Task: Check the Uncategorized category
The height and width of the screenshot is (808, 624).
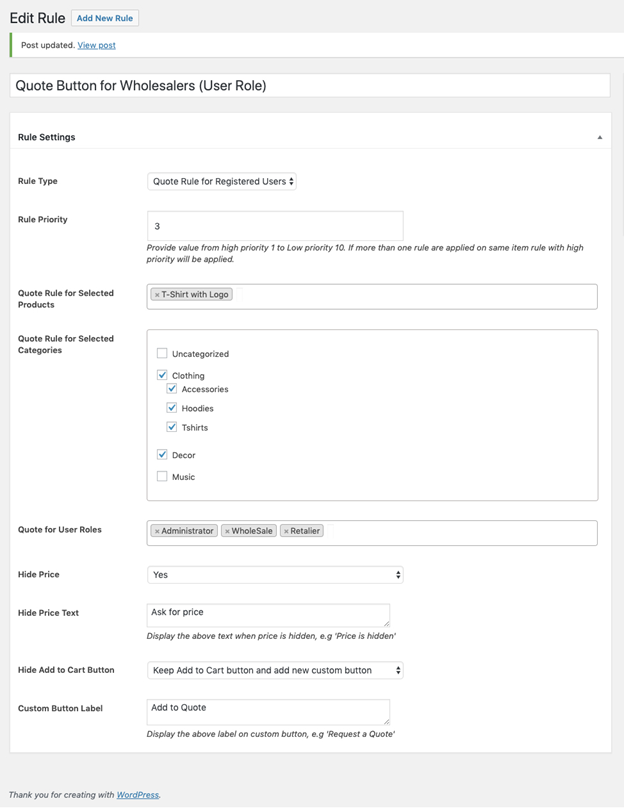Action: click(162, 354)
